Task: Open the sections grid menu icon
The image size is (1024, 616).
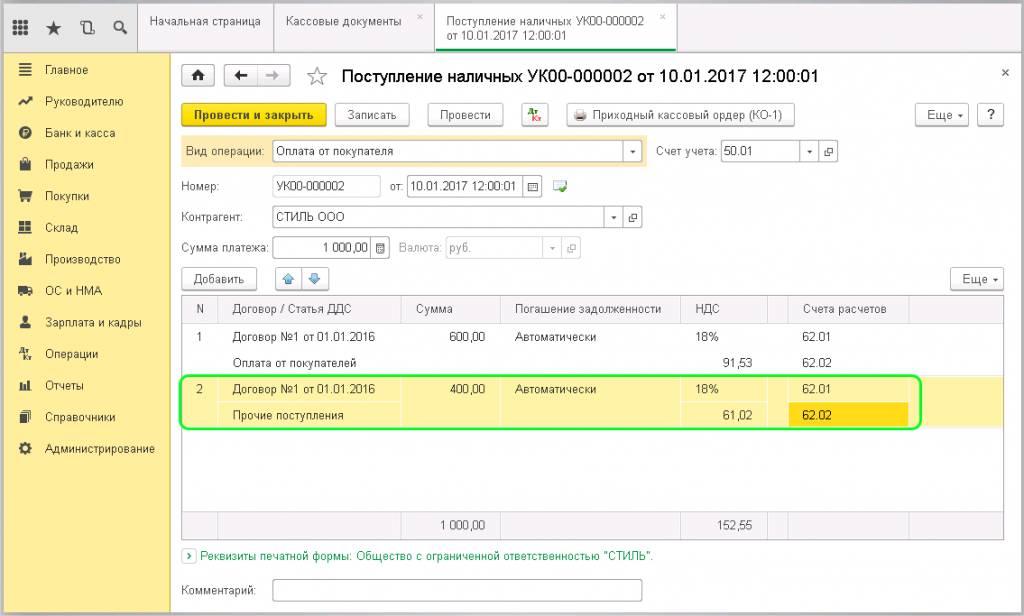Action: click(20, 27)
